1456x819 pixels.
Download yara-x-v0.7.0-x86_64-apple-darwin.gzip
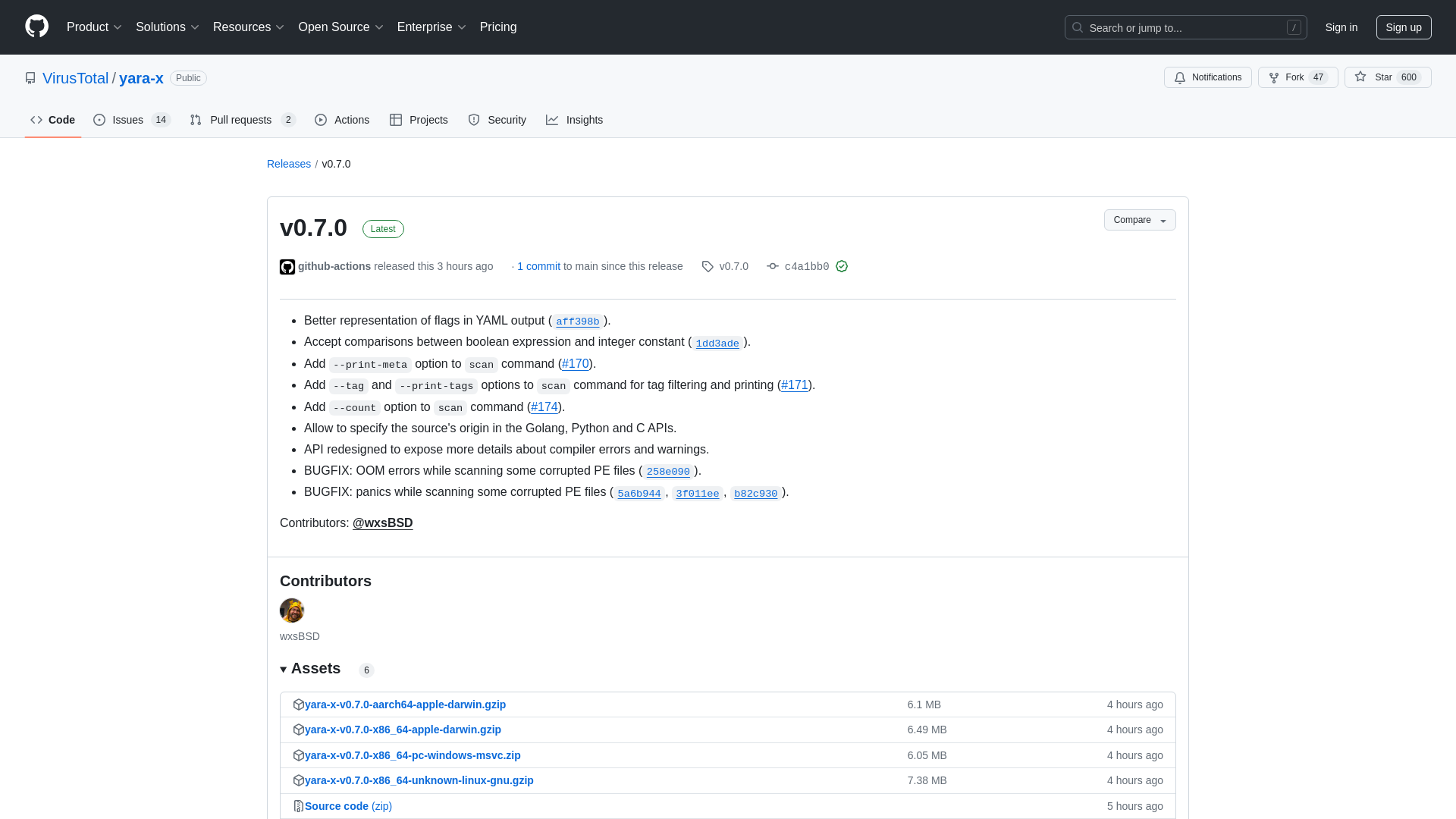[403, 730]
